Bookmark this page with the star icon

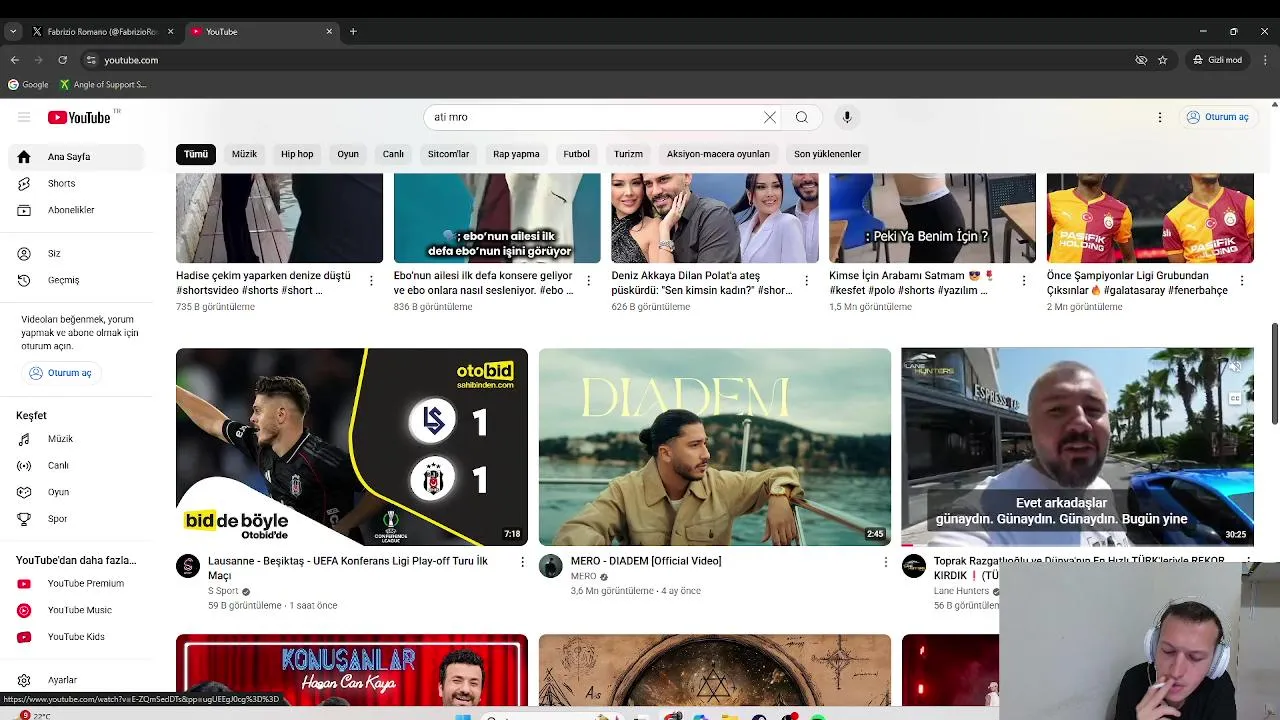[x=1162, y=60]
